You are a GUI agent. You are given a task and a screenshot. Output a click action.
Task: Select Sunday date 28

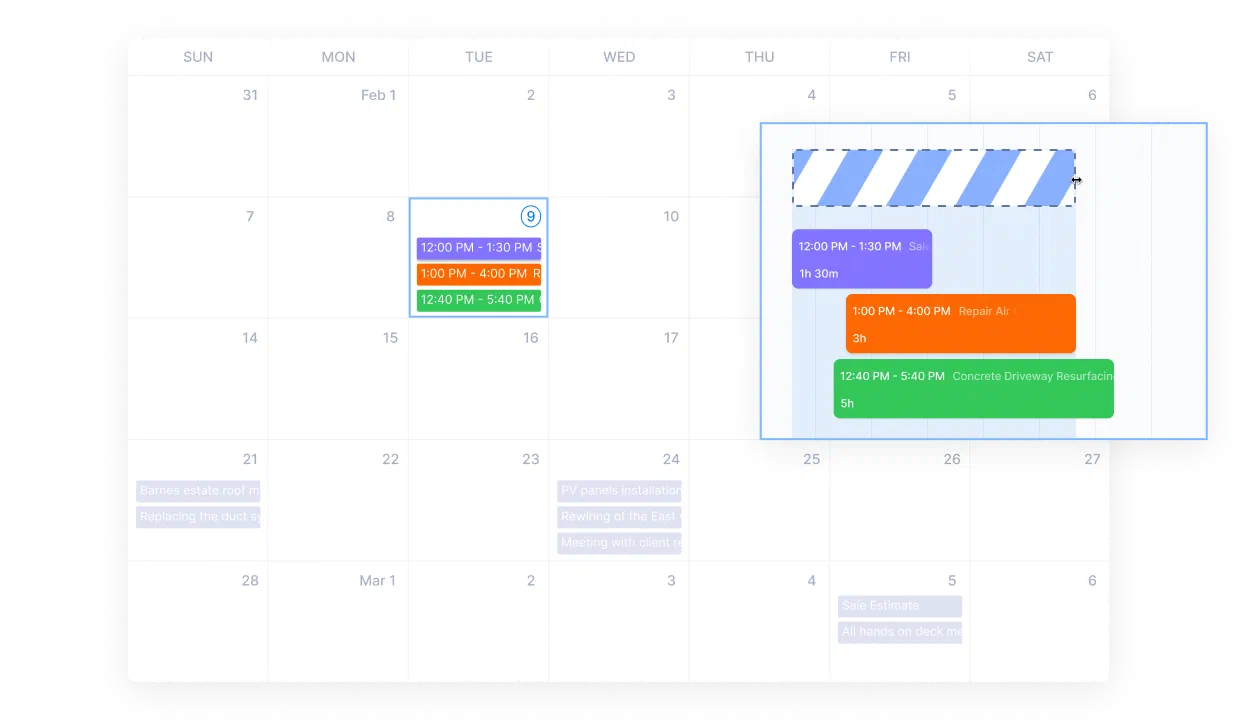(250, 580)
